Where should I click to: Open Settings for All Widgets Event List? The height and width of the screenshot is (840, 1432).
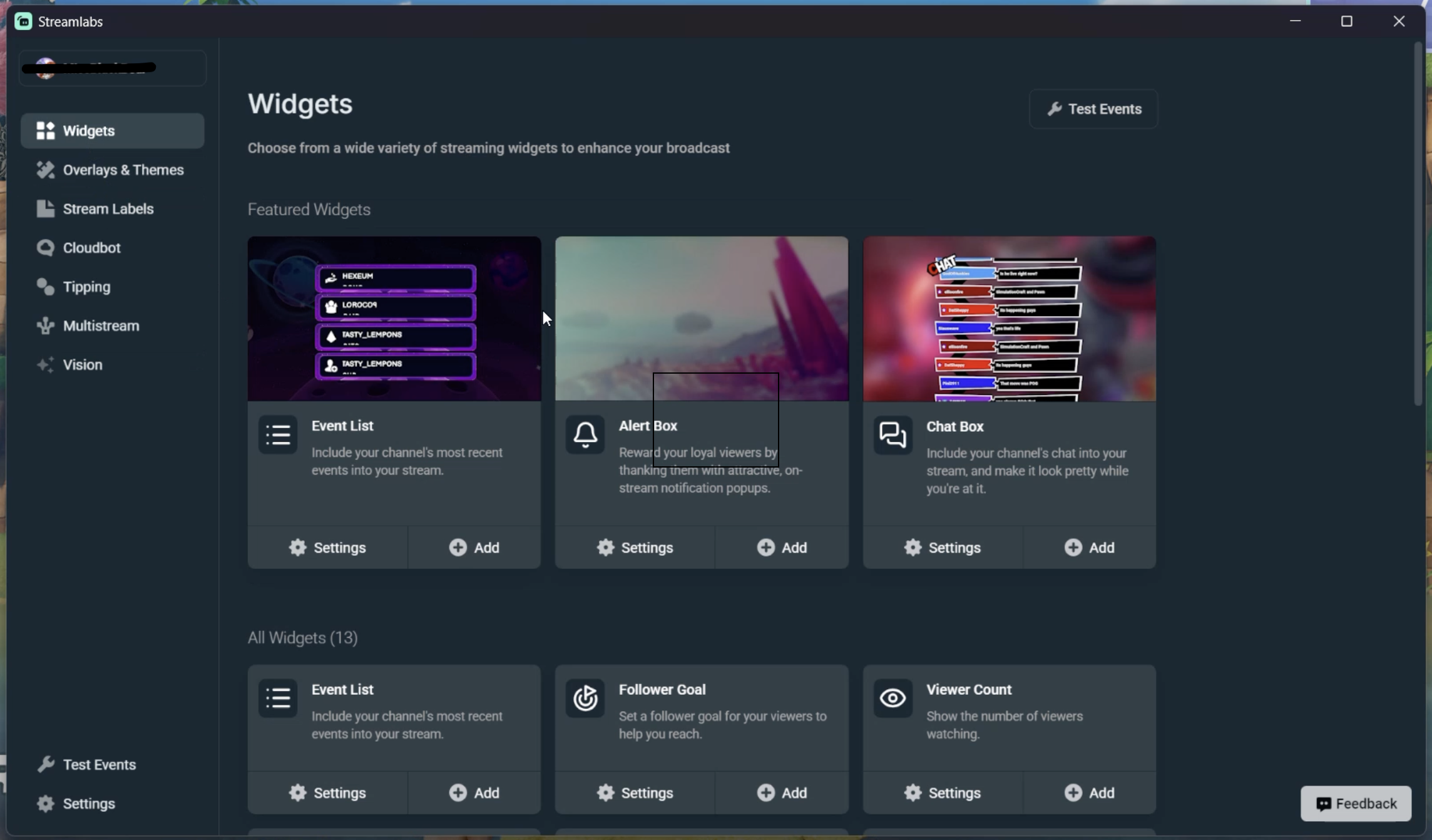click(x=327, y=792)
